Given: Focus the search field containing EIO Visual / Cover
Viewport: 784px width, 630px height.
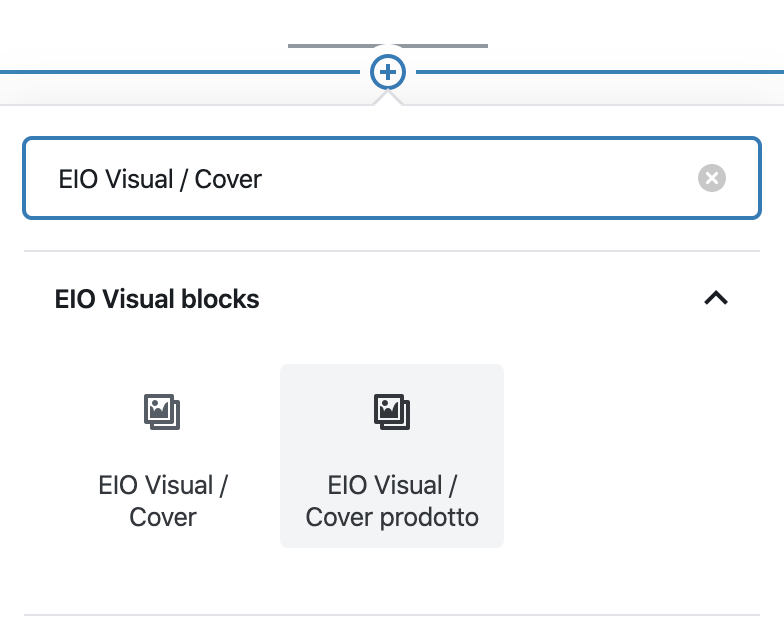Looking at the screenshot, I should coord(392,178).
